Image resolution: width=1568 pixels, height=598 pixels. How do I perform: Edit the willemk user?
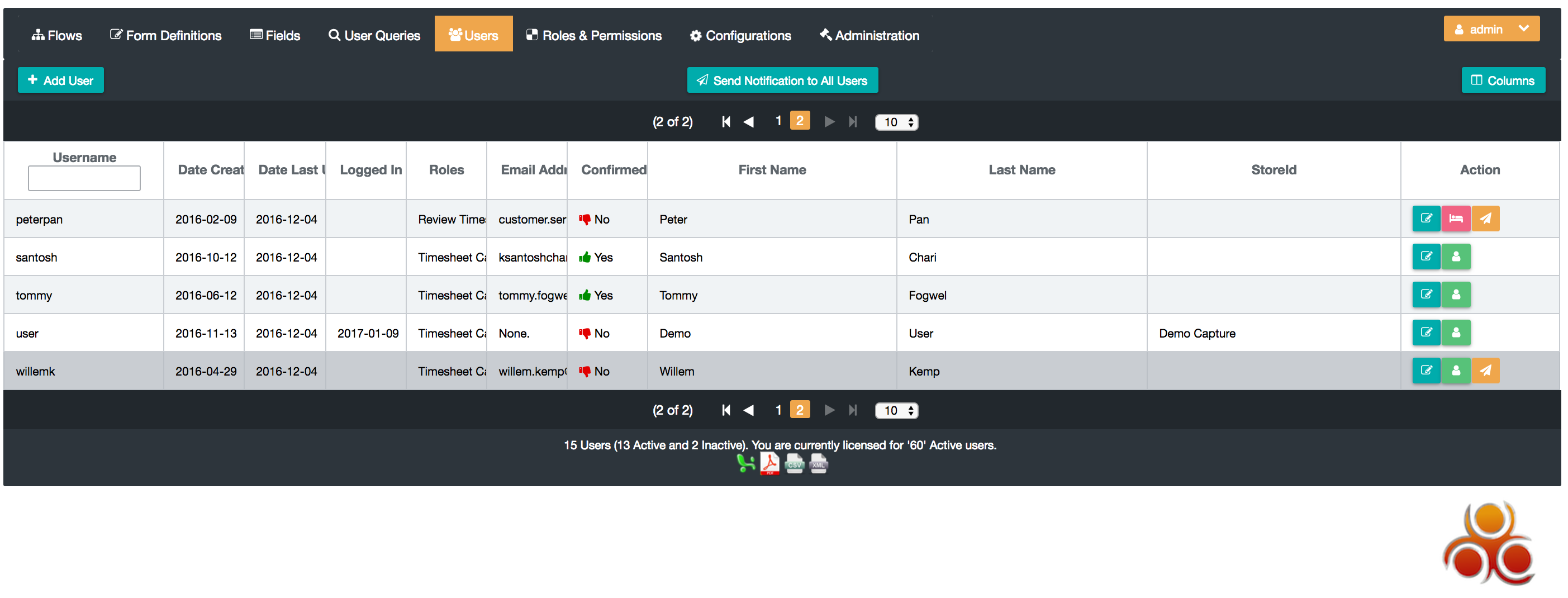1426,370
